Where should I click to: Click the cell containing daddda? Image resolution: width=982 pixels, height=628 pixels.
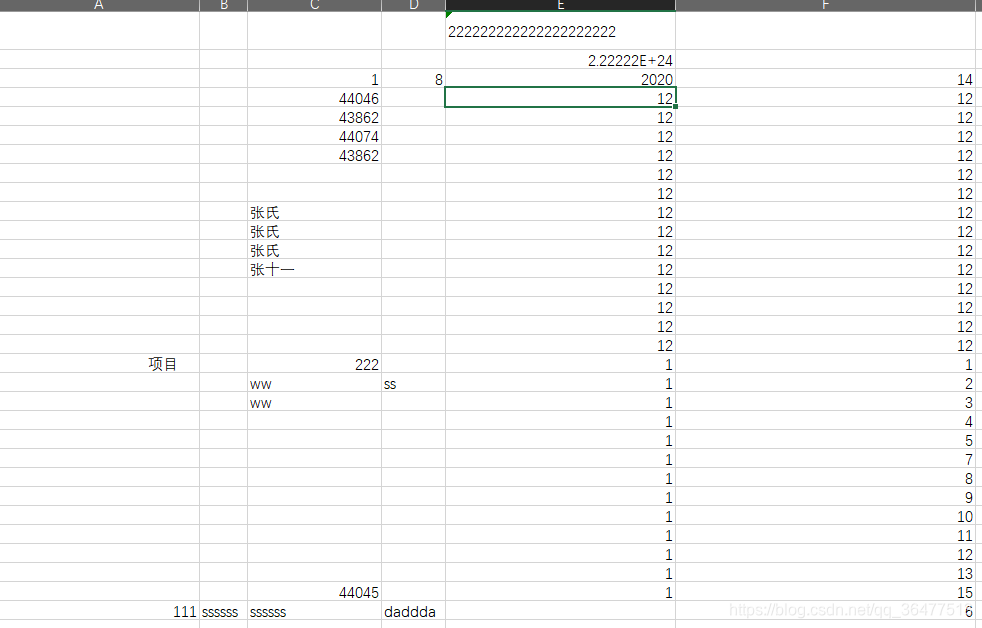(413, 611)
